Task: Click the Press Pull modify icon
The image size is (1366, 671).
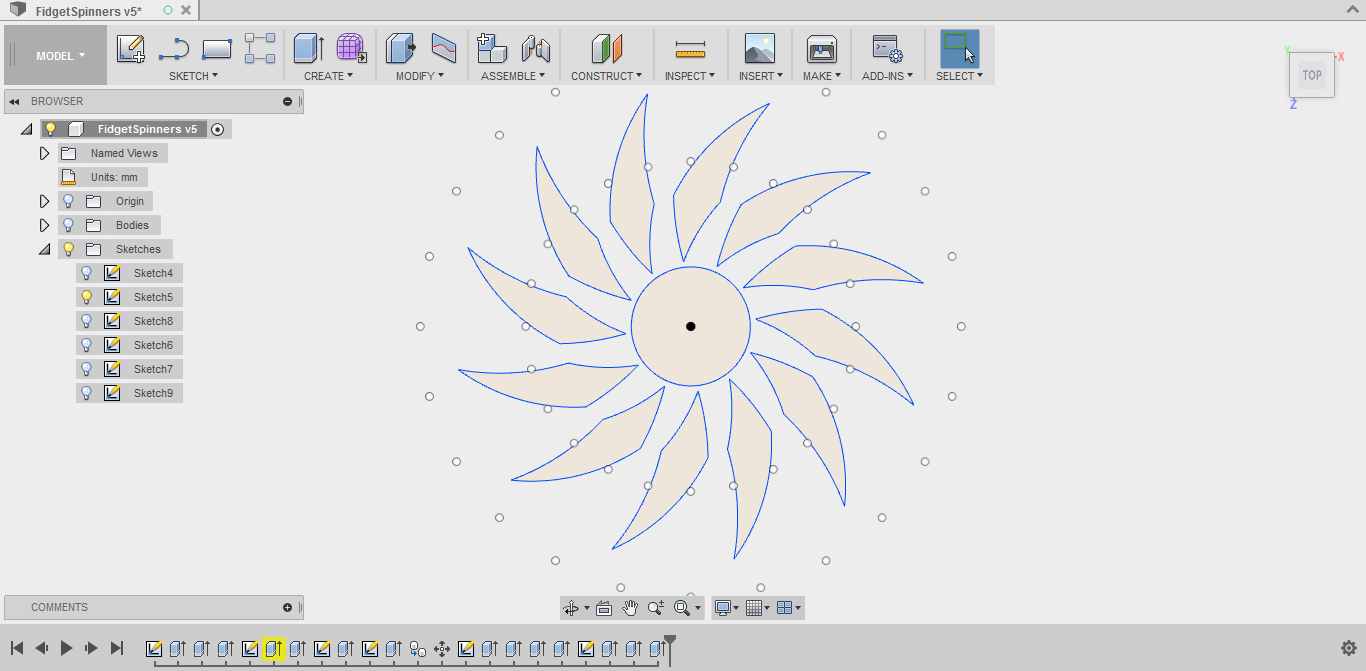Action: 399,47
